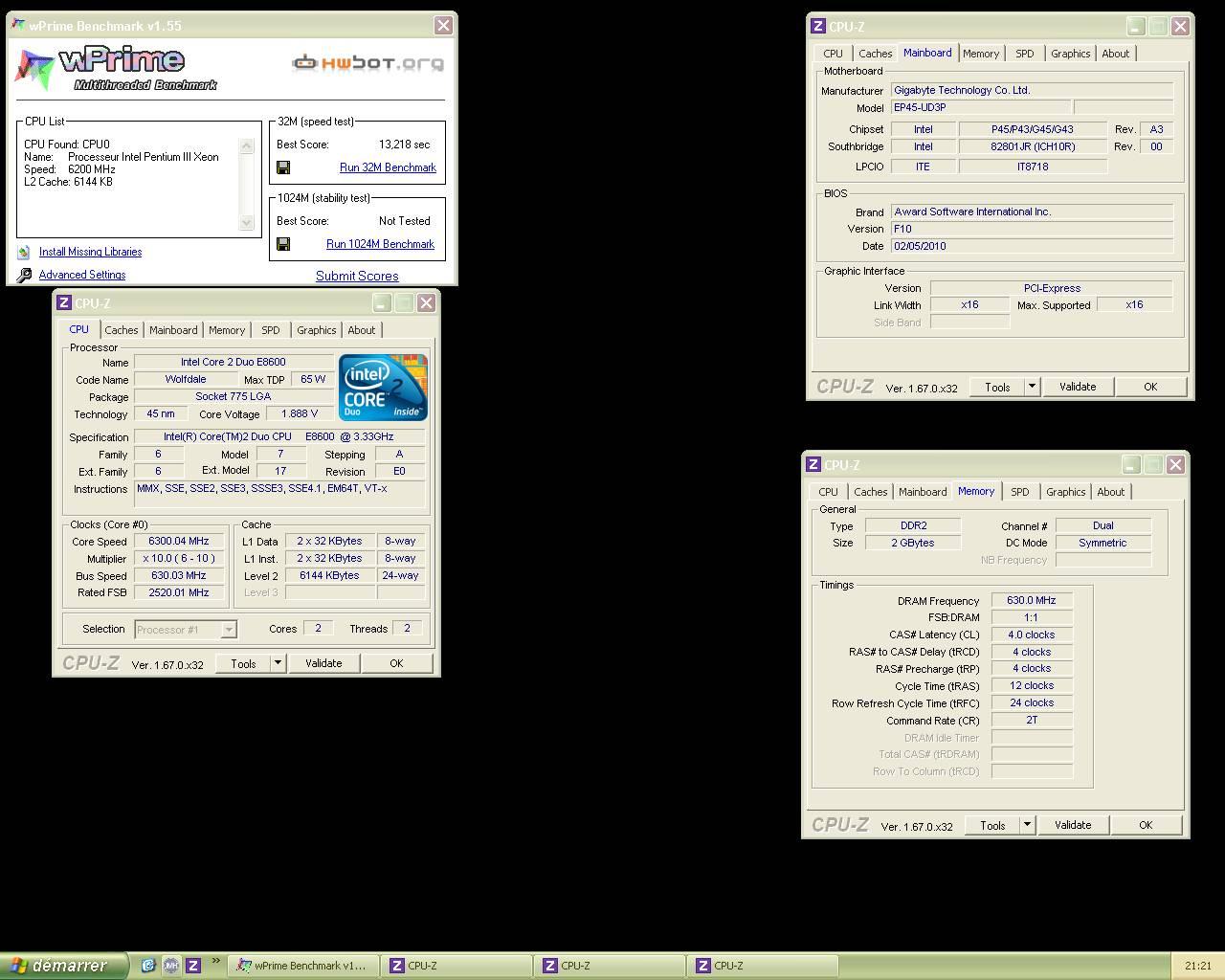Viewport: 1225px width, 980px height.
Task: Select the DRAM Frequency value 630.0 MHz
Action: click(1032, 601)
